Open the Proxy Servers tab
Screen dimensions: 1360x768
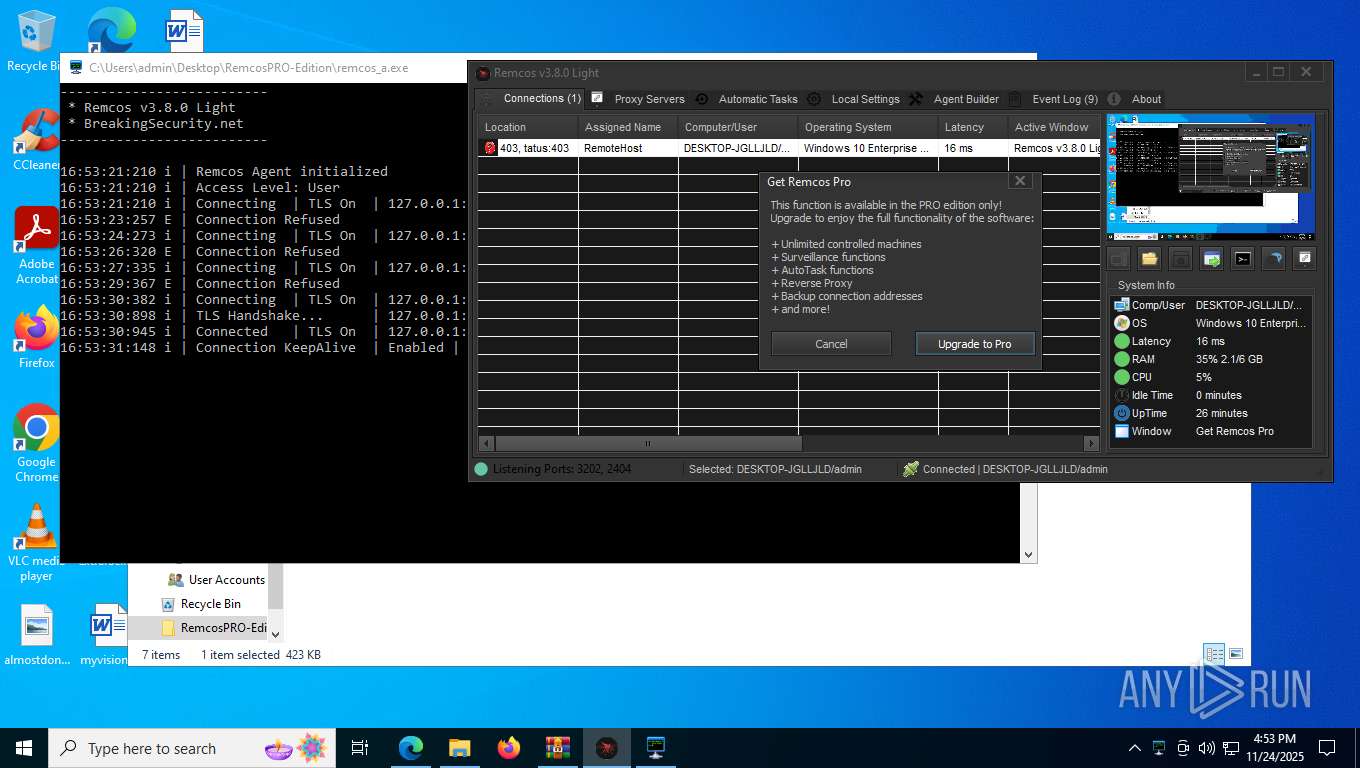tap(638, 98)
